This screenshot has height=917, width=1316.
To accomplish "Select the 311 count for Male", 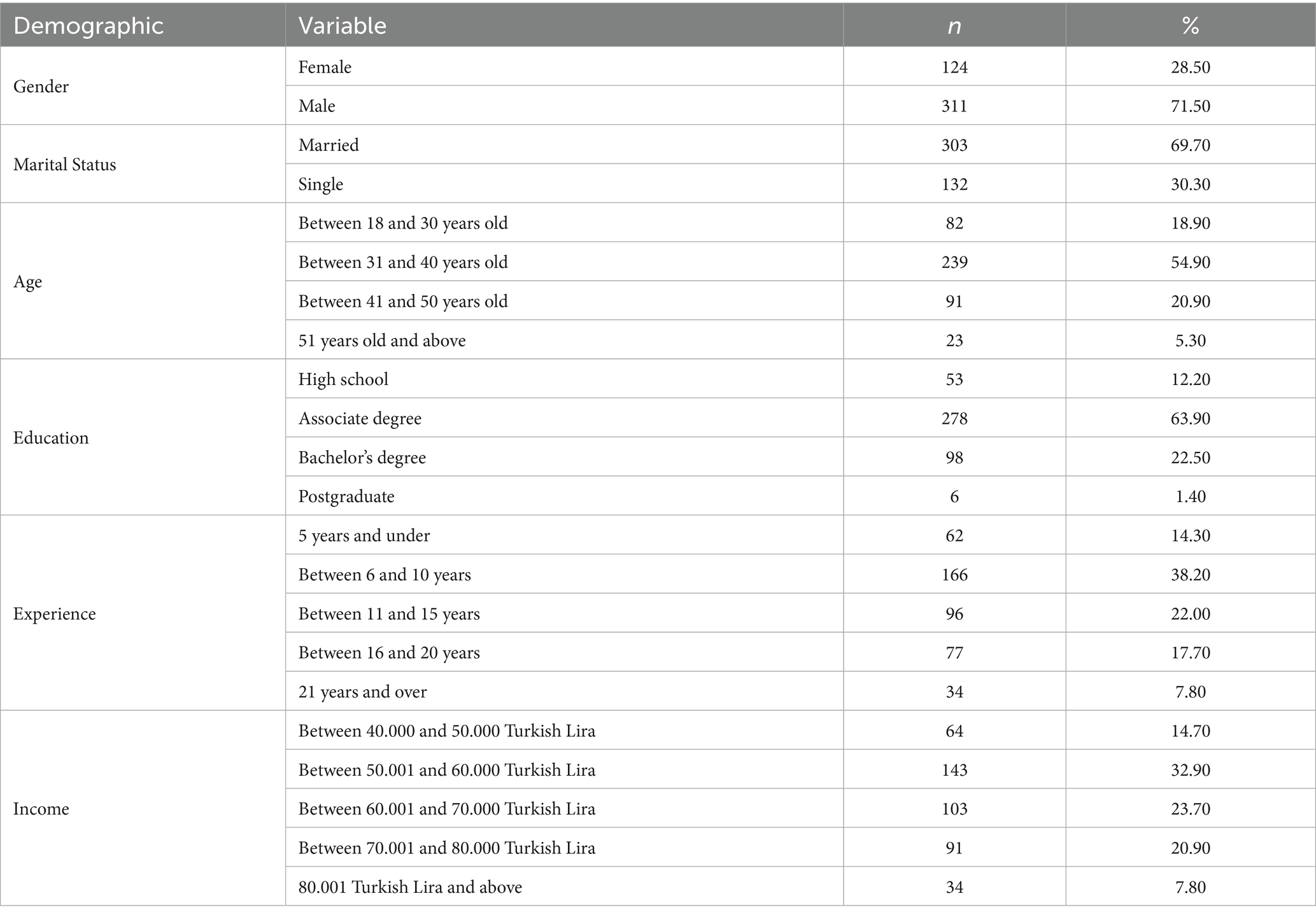I will tap(954, 106).
